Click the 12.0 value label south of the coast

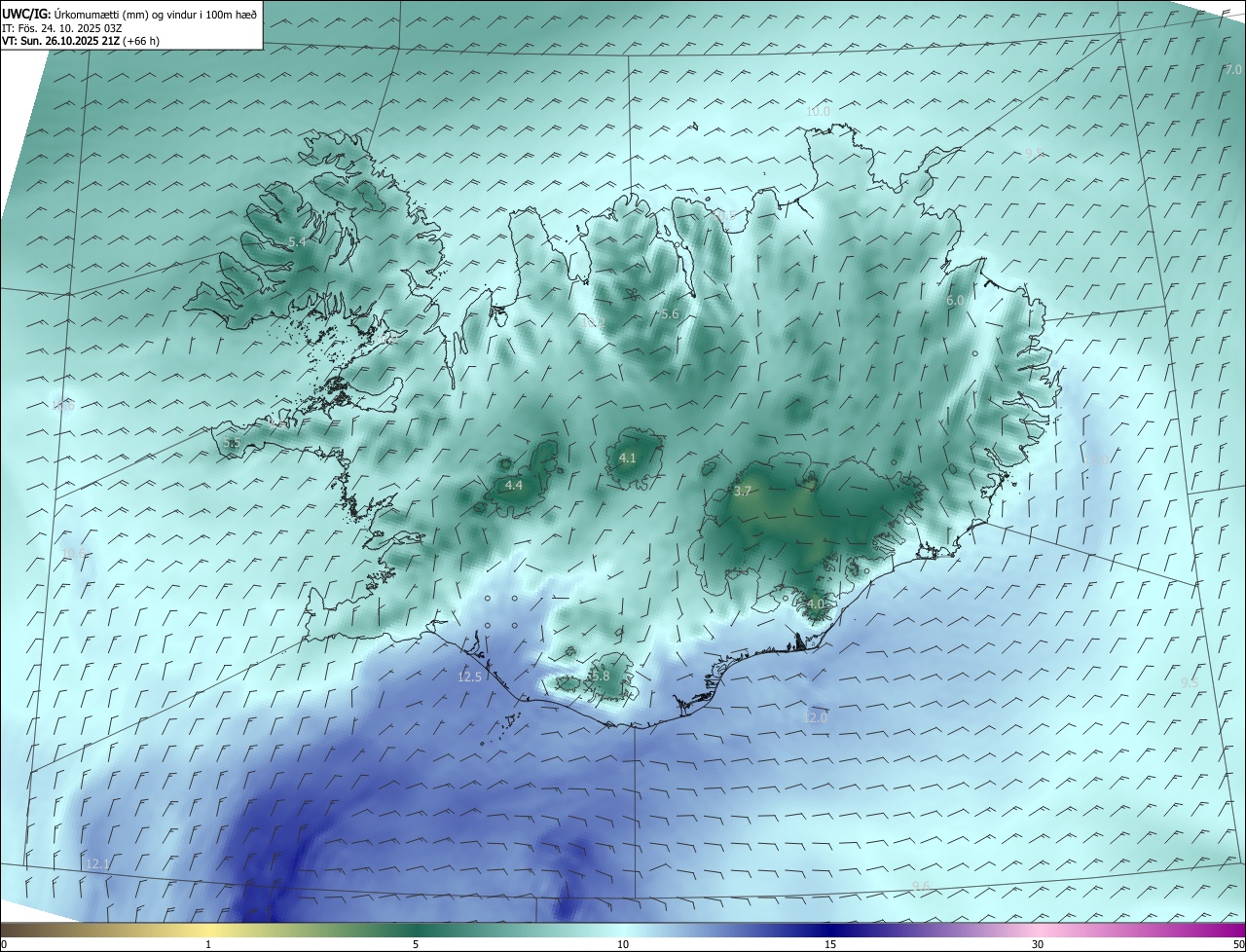pyautogui.click(x=815, y=717)
